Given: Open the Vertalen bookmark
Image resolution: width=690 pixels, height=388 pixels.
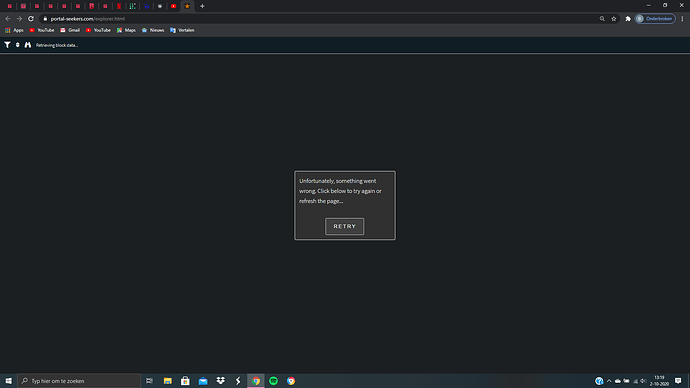Looking at the screenshot, I should (182, 30).
